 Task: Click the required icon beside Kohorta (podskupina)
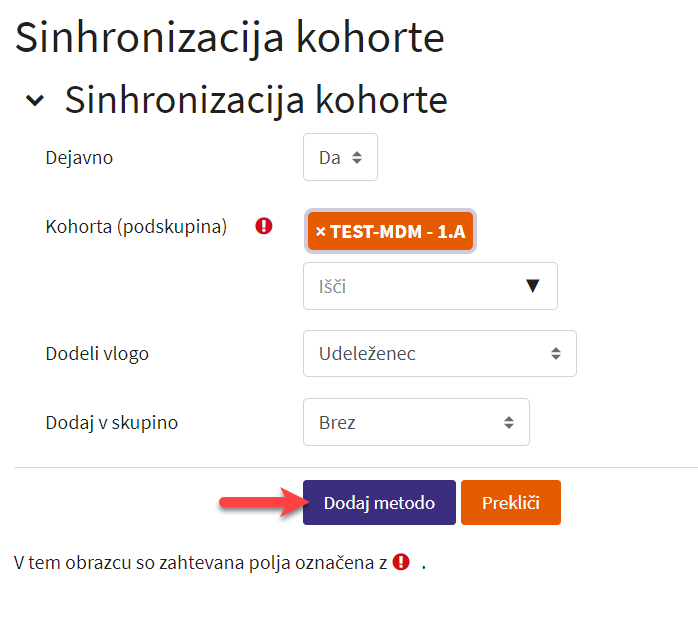[x=264, y=226]
